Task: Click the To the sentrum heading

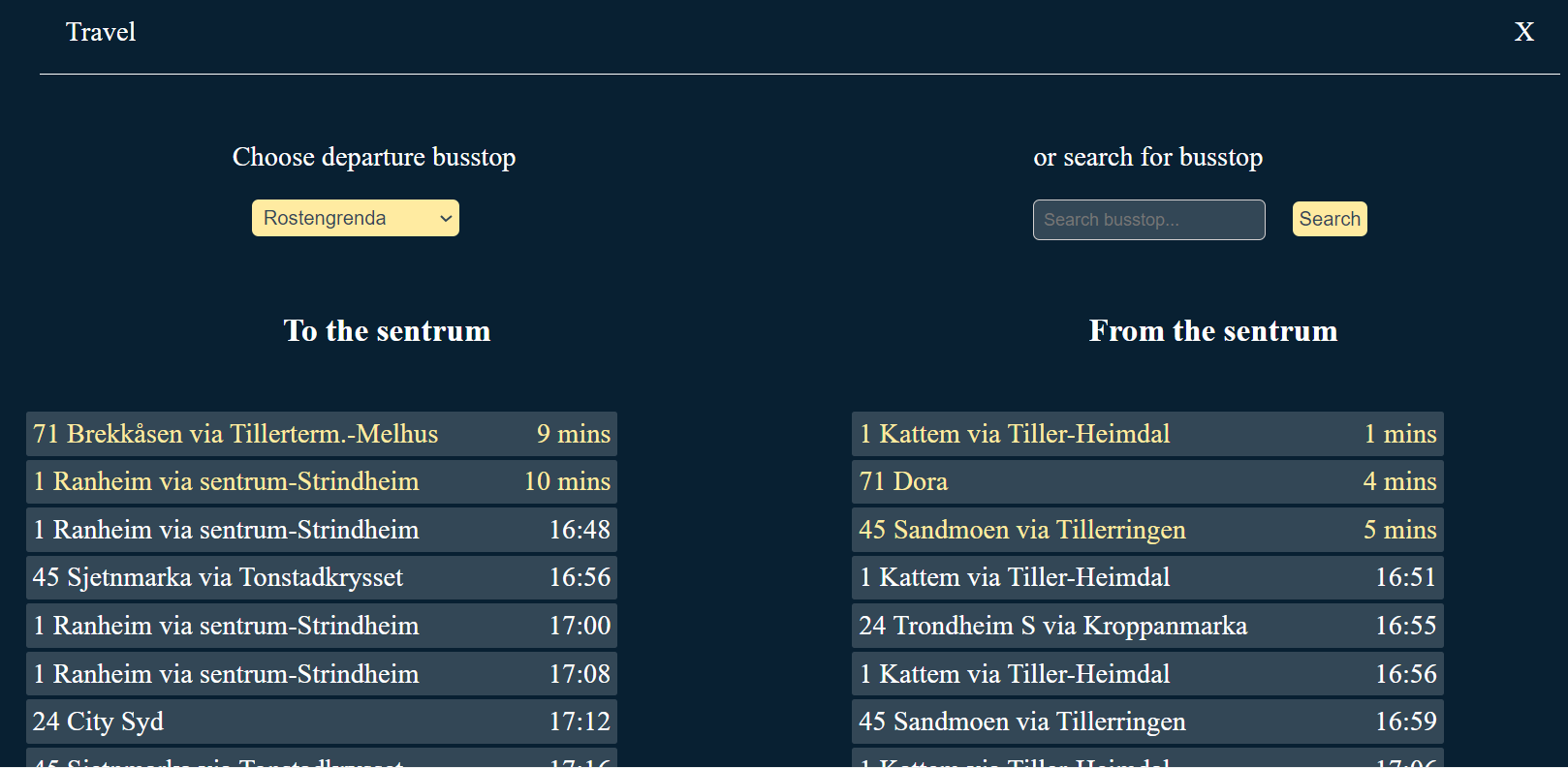Action: [x=387, y=331]
